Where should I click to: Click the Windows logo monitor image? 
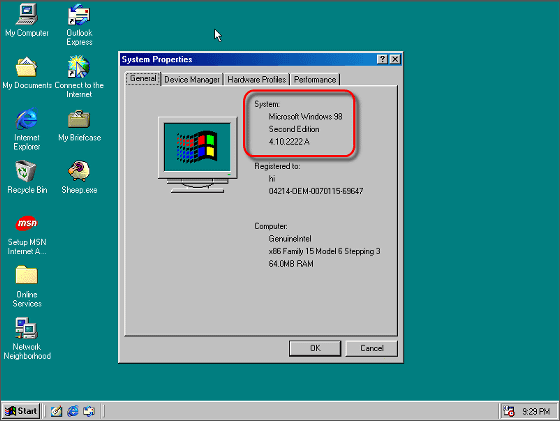coord(198,155)
